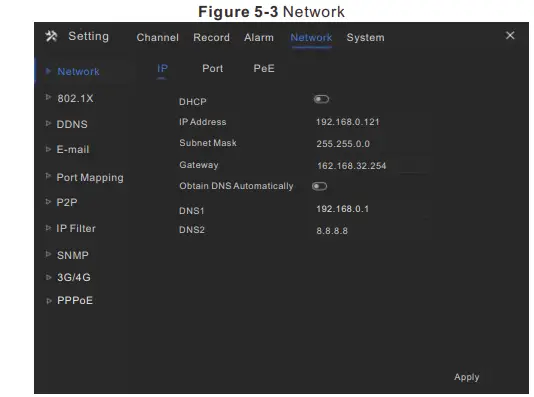Click the DNS2 label

click(x=192, y=230)
